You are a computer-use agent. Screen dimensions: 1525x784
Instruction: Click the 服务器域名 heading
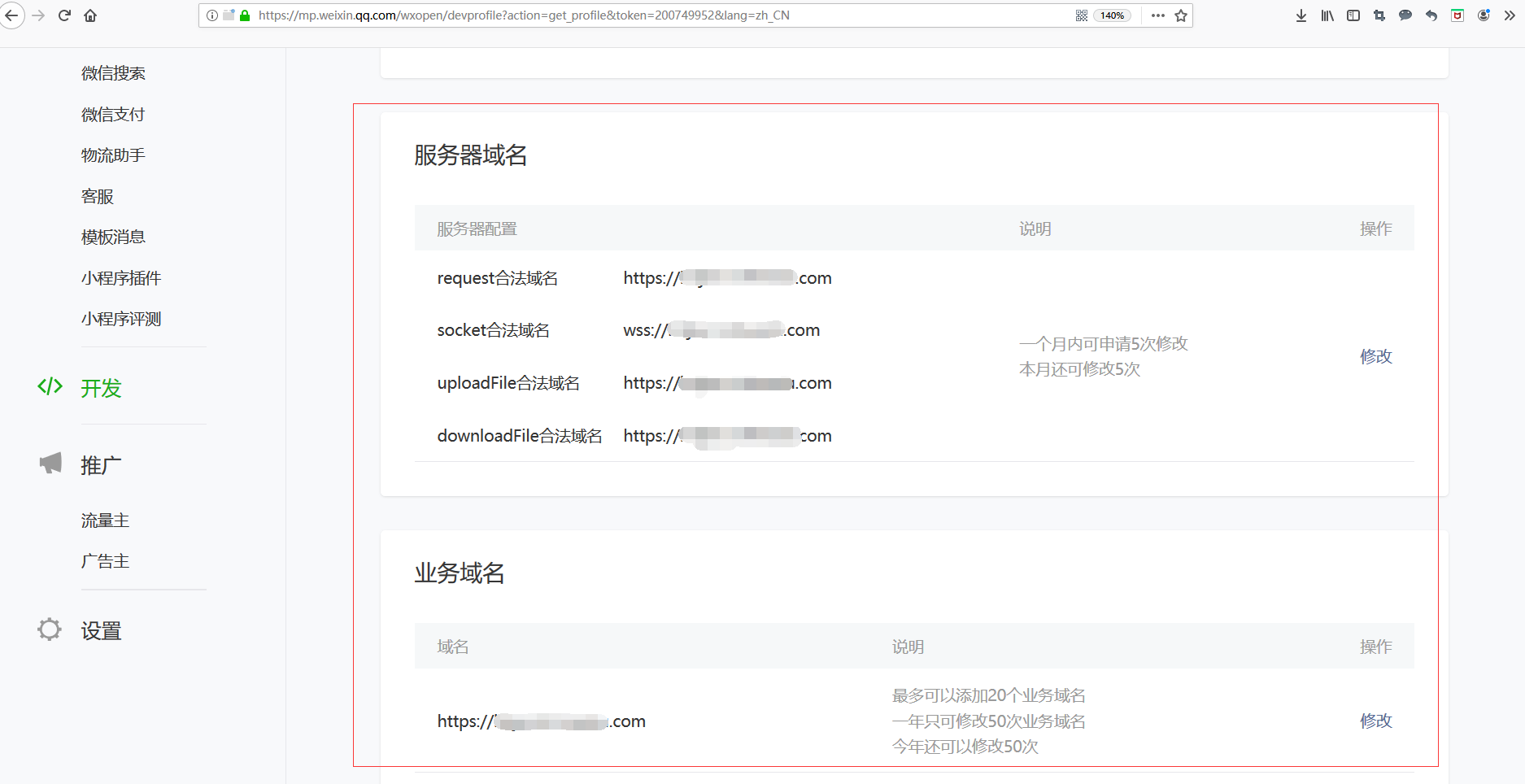pos(471,155)
